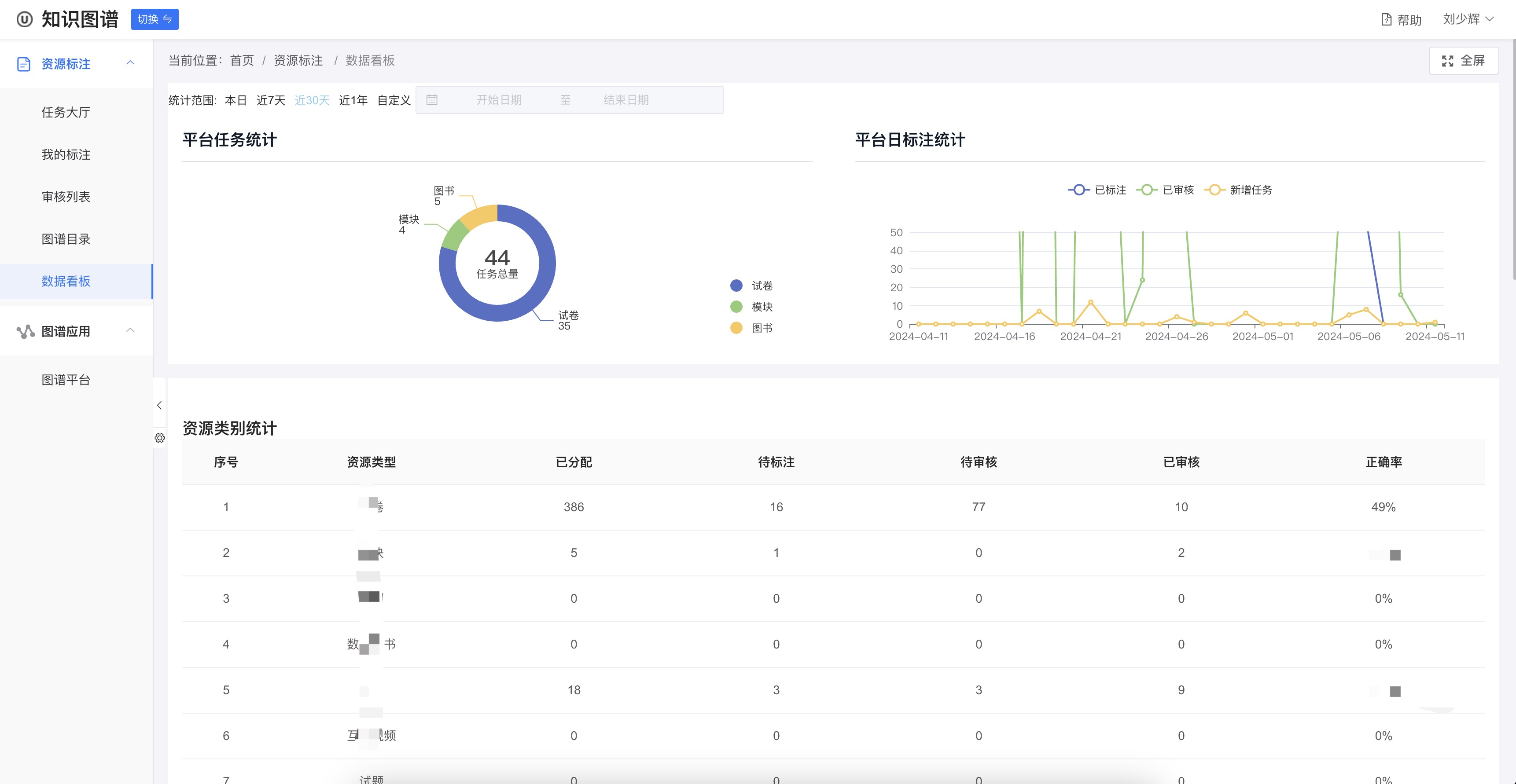This screenshot has height=784, width=1516.
Task: Click the 已分配 column header
Action: click(x=574, y=462)
